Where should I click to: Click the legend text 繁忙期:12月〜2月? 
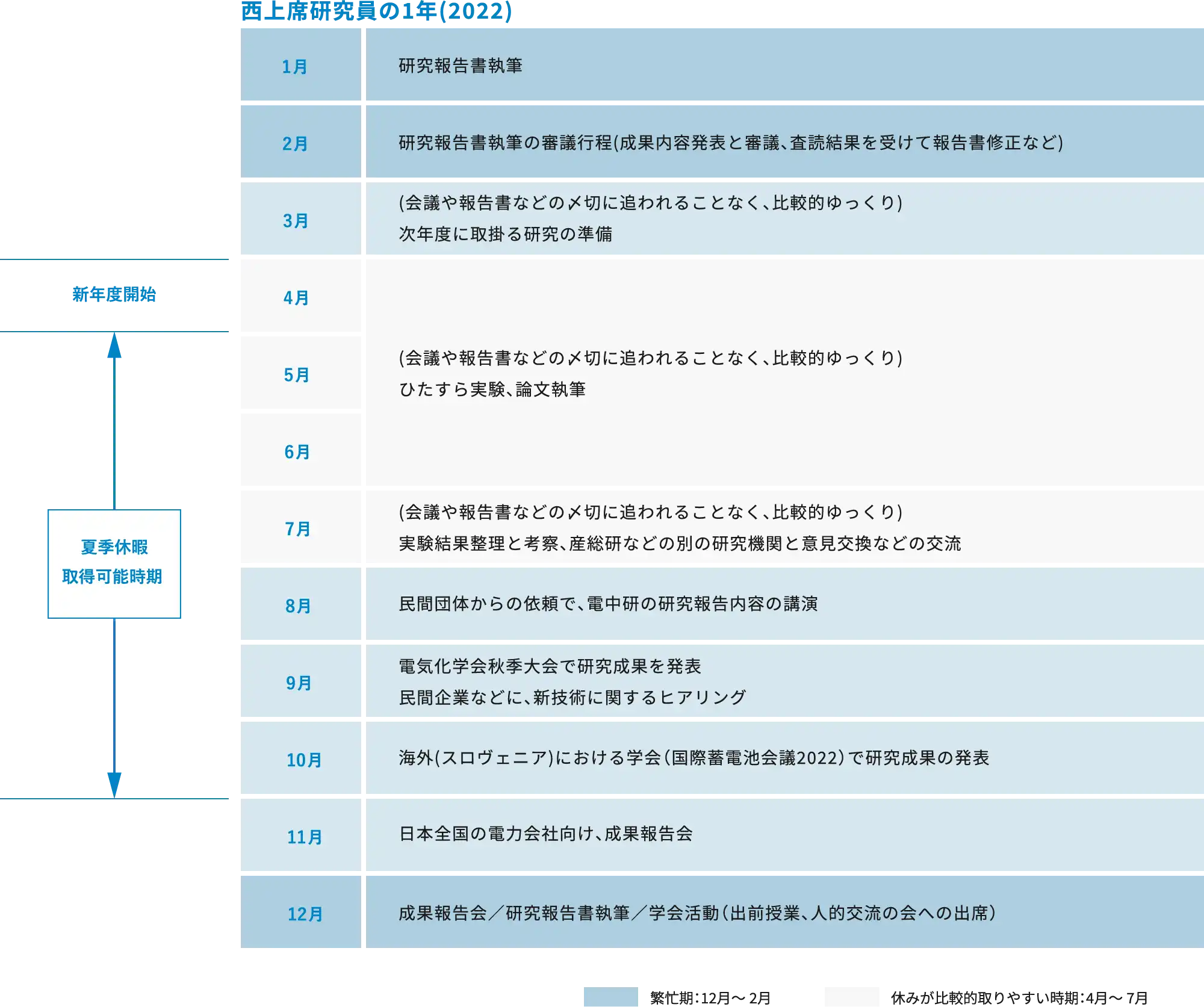tap(710, 998)
